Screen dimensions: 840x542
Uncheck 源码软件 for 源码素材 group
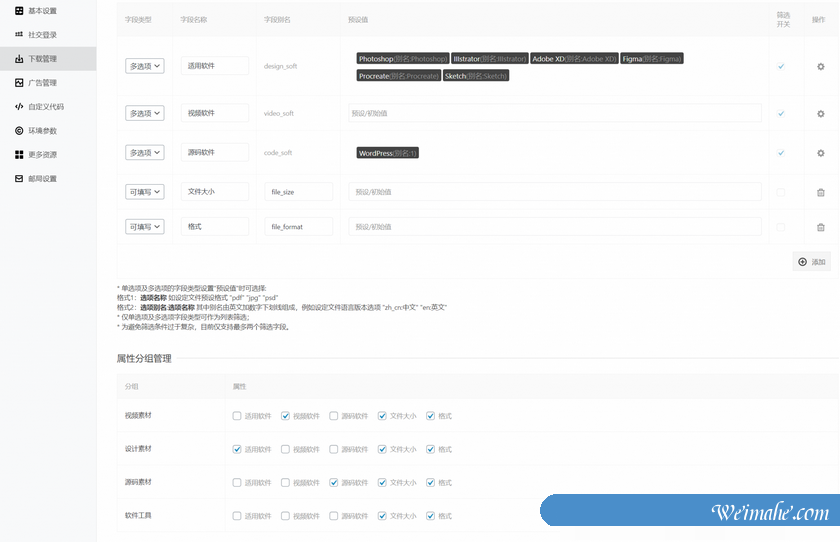[334, 483]
